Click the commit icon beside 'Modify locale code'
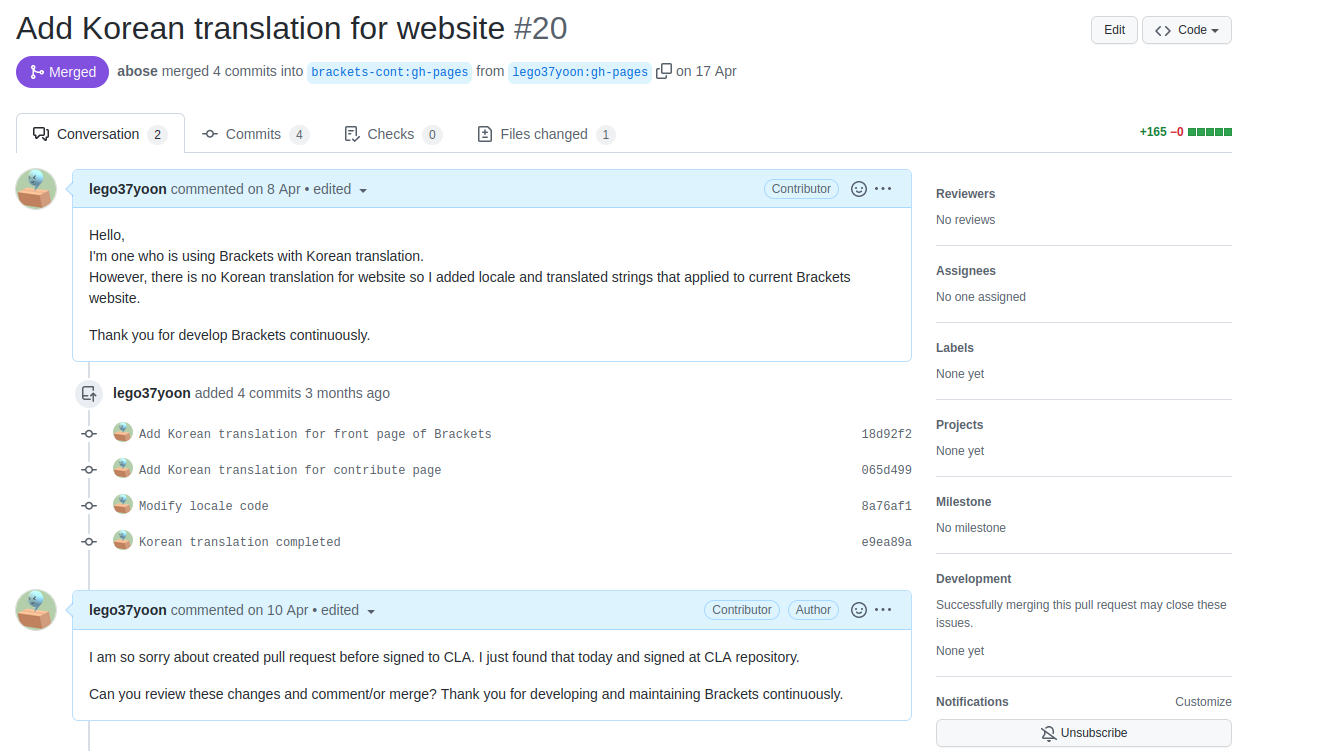Viewport: 1330px width, 751px height. point(88,503)
